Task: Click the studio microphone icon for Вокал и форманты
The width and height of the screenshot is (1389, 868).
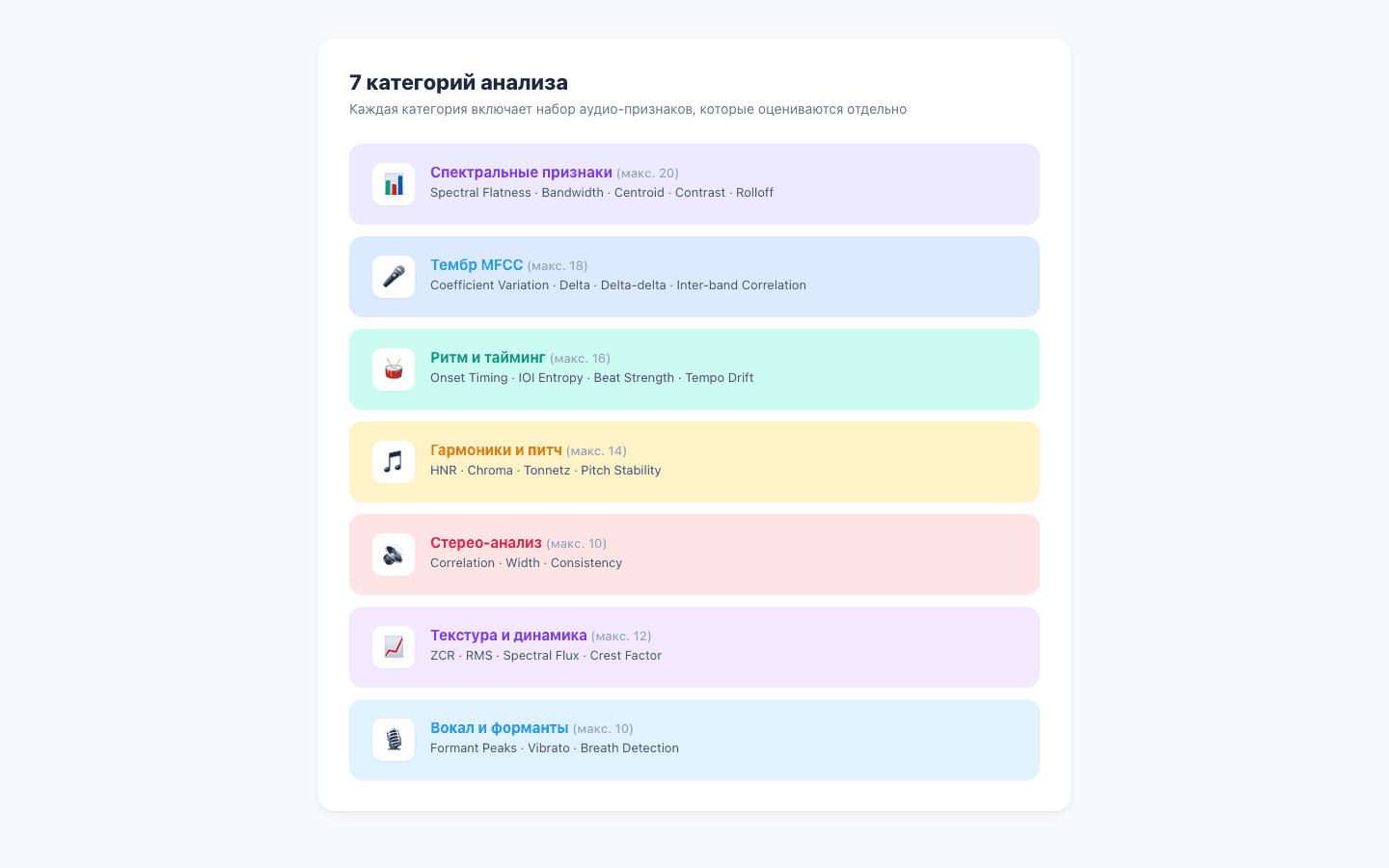Action: (394, 740)
